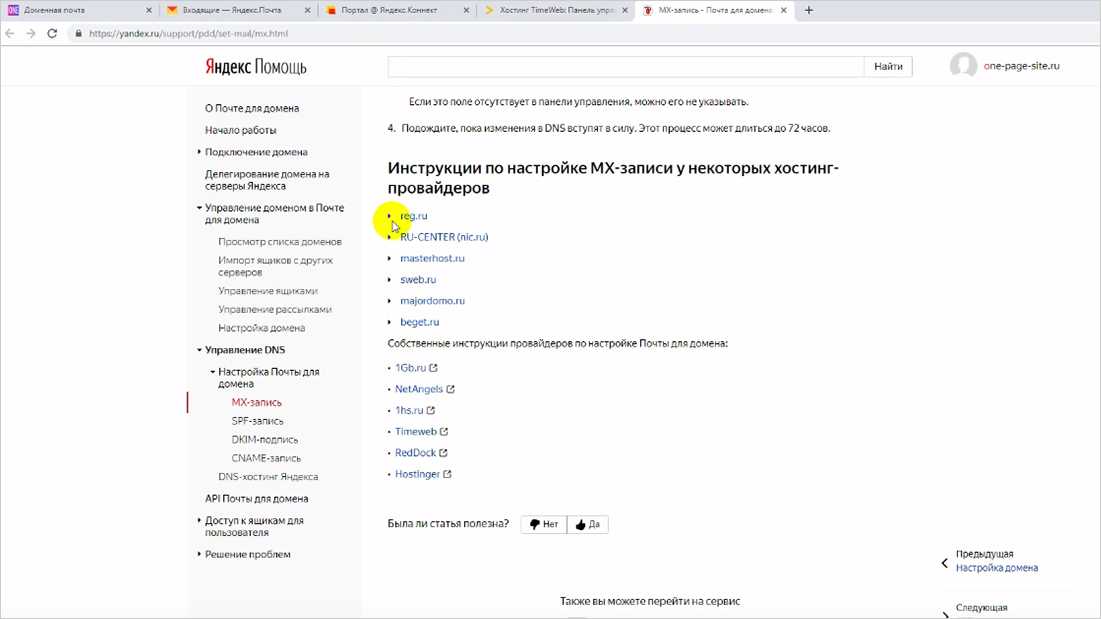Screen dimensions: 1101x619
Task: Vote Нет on article usefulness
Action: [543, 524]
